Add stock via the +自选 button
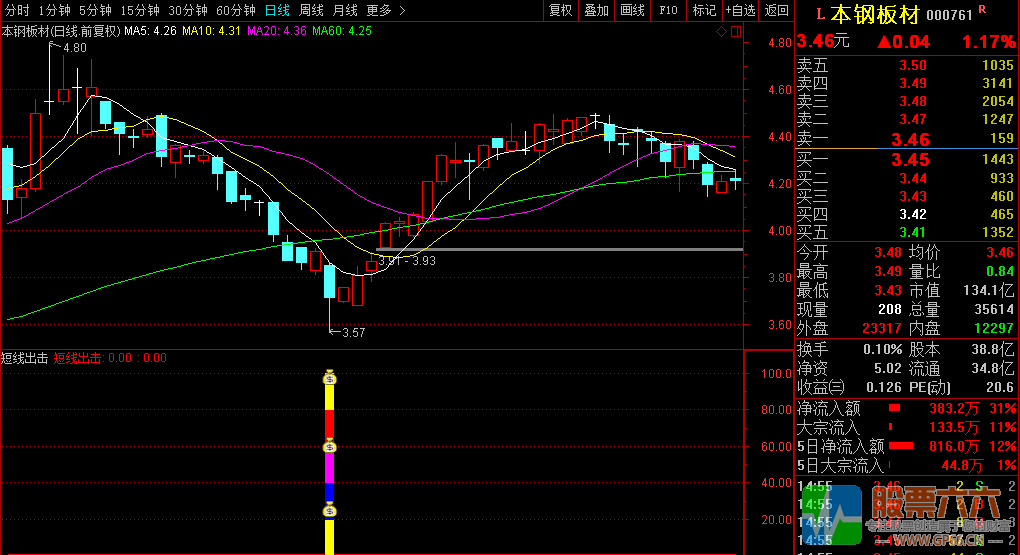Screen dimensions: 1020x555 pyautogui.click(x=739, y=10)
